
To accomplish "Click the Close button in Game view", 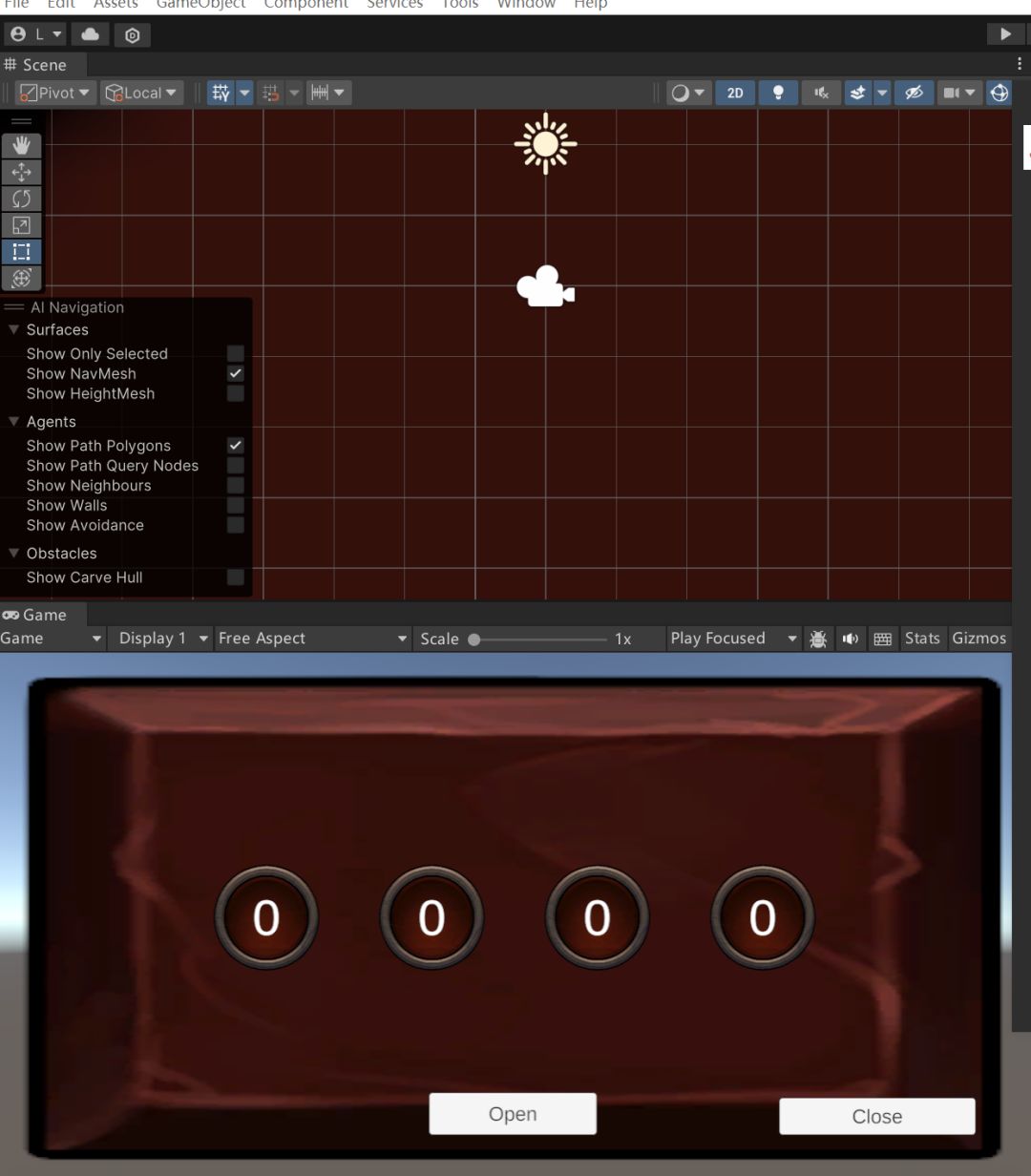I will pyautogui.click(x=877, y=1117).
